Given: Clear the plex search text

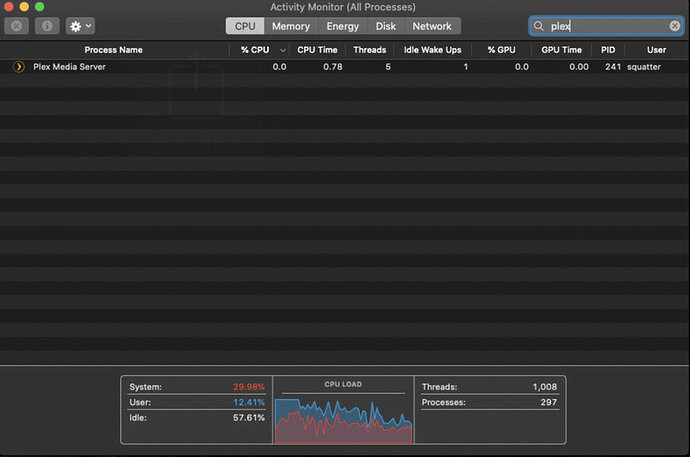Looking at the screenshot, I should click(x=675, y=26).
